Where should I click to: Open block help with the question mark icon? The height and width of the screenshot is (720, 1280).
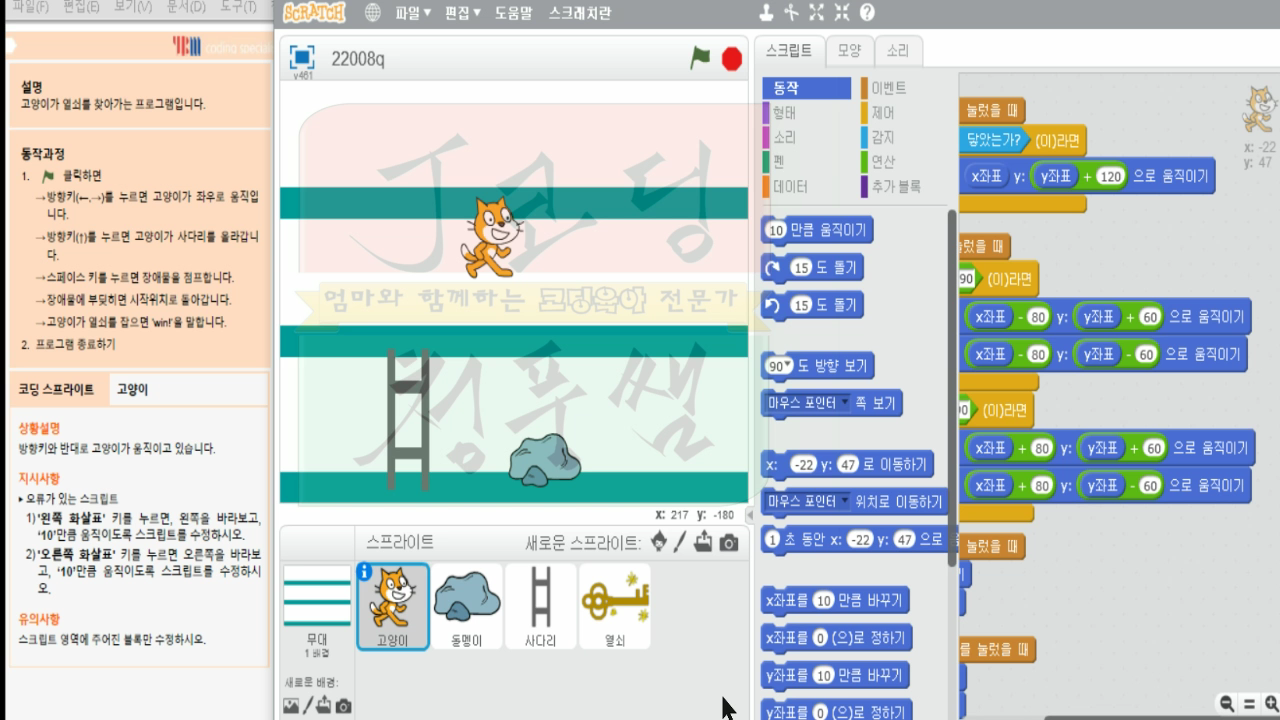coord(868,12)
